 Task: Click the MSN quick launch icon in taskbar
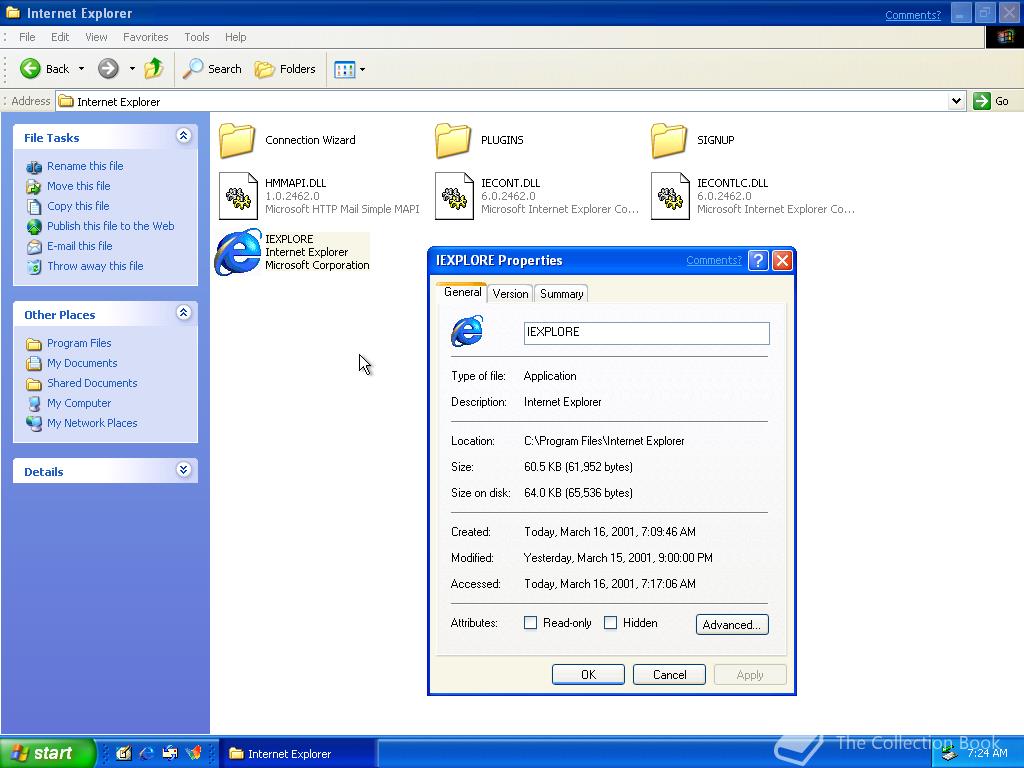[x=193, y=753]
